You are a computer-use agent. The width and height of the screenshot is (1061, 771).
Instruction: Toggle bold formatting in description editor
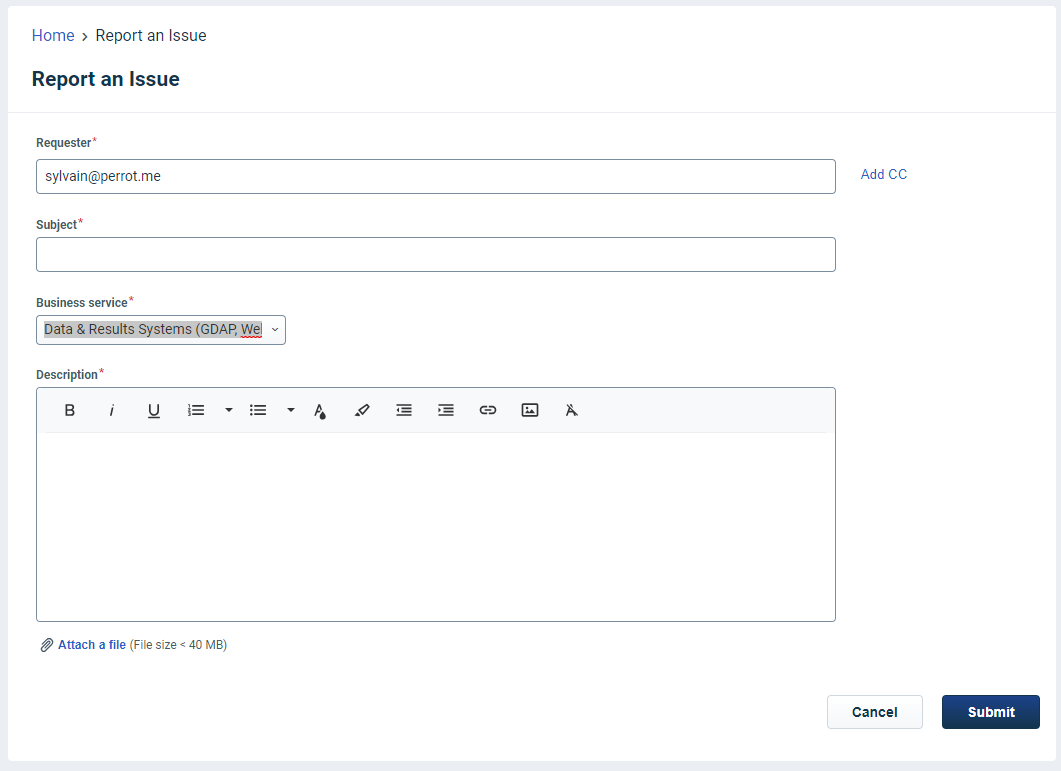70,410
